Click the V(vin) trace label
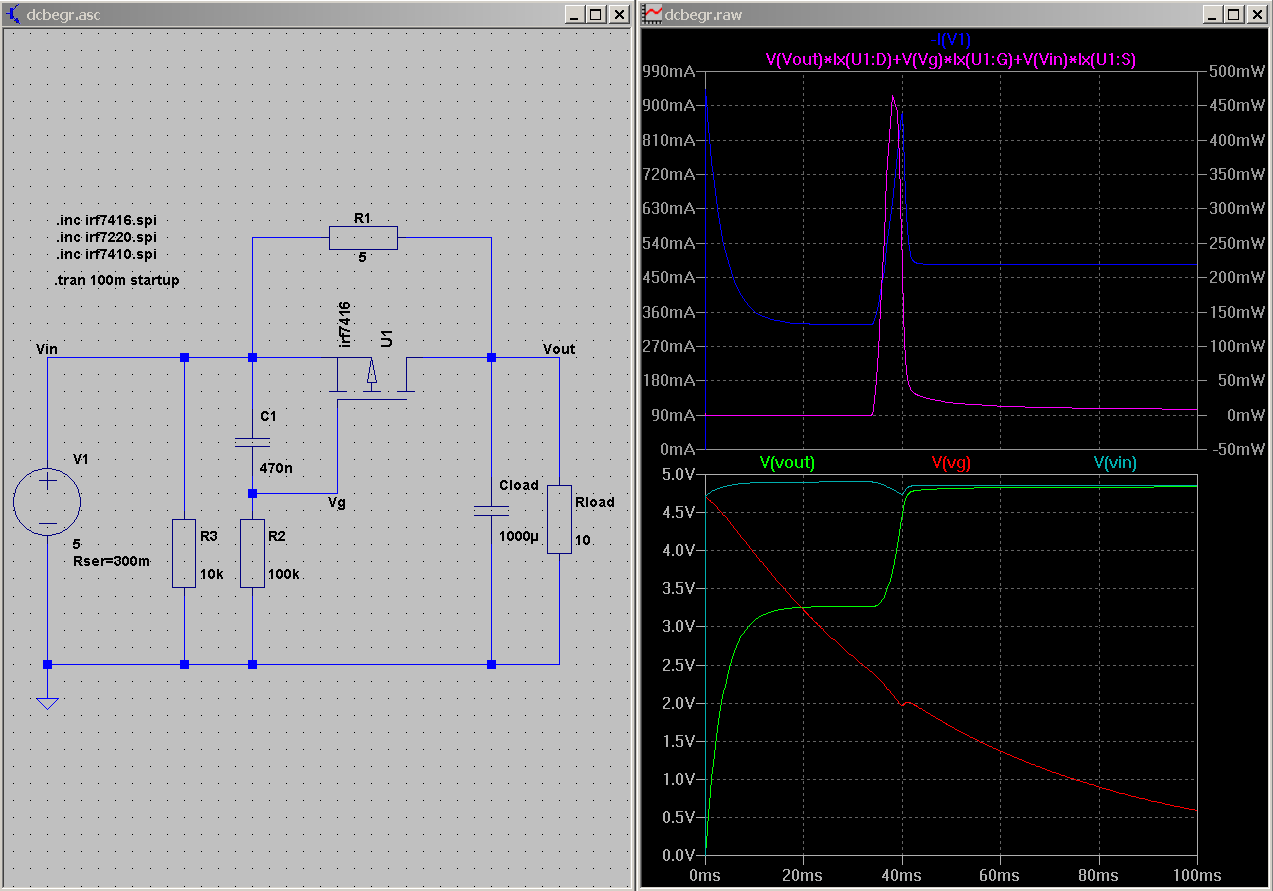 tap(1115, 463)
